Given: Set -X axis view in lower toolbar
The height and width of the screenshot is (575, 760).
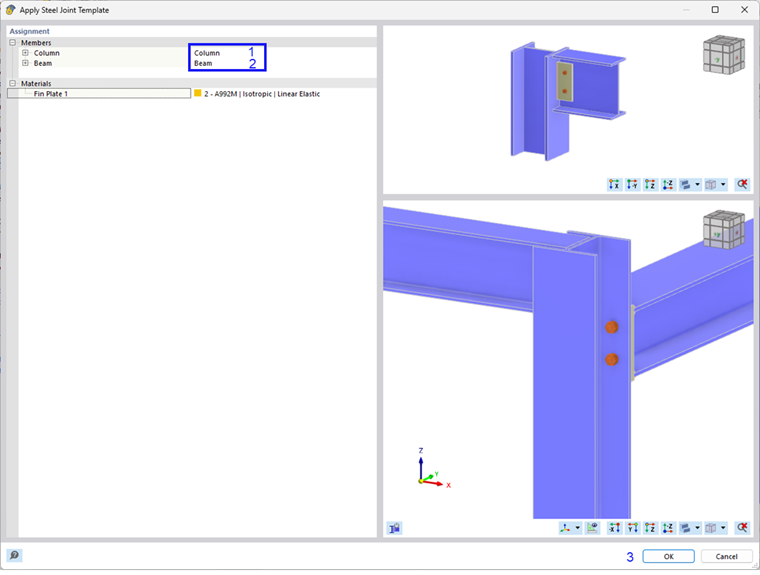Looking at the screenshot, I should click(x=614, y=528).
